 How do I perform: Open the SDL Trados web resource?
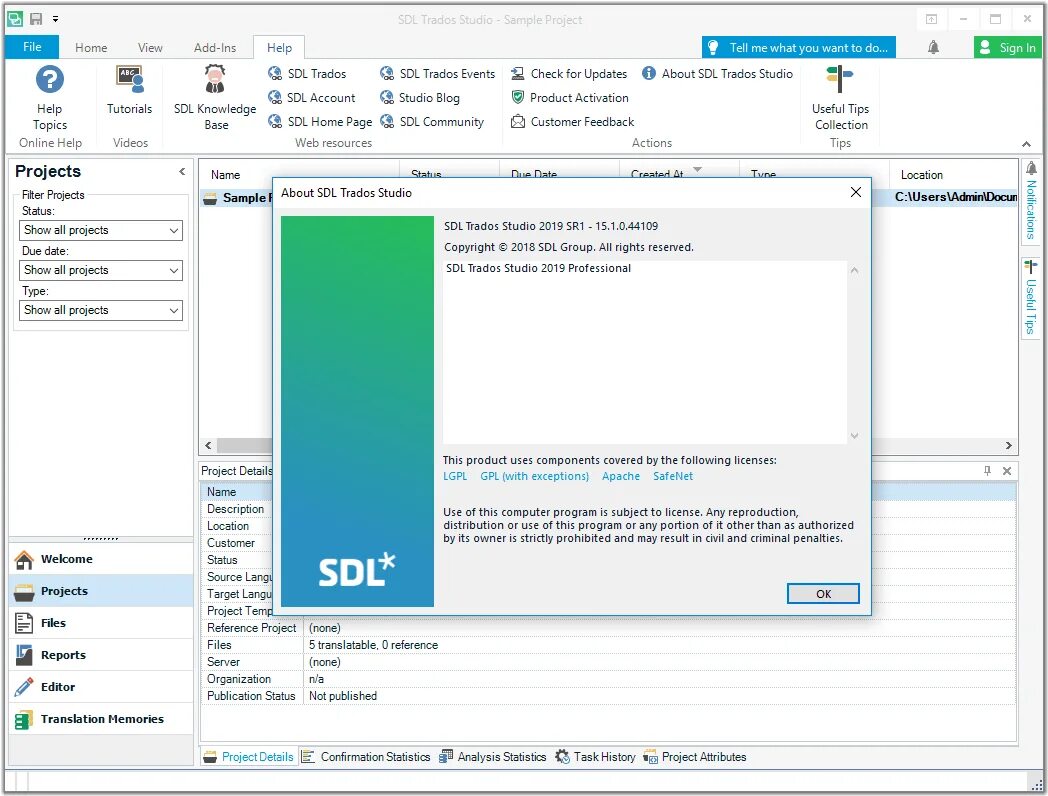[307, 74]
